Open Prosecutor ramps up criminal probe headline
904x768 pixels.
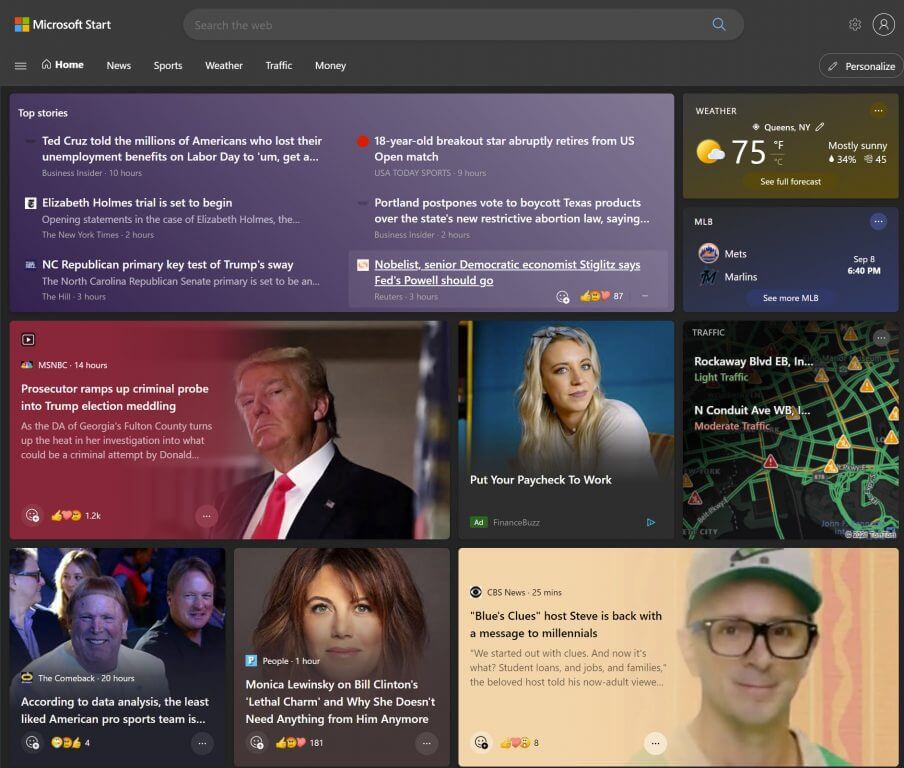[x=115, y=397]
